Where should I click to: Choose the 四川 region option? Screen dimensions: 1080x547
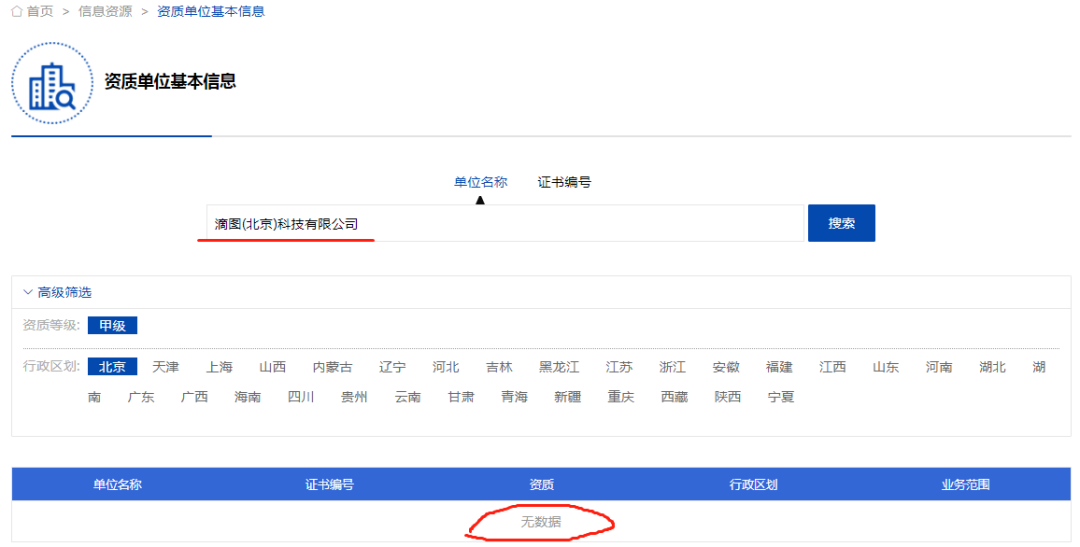pos(301,397)
